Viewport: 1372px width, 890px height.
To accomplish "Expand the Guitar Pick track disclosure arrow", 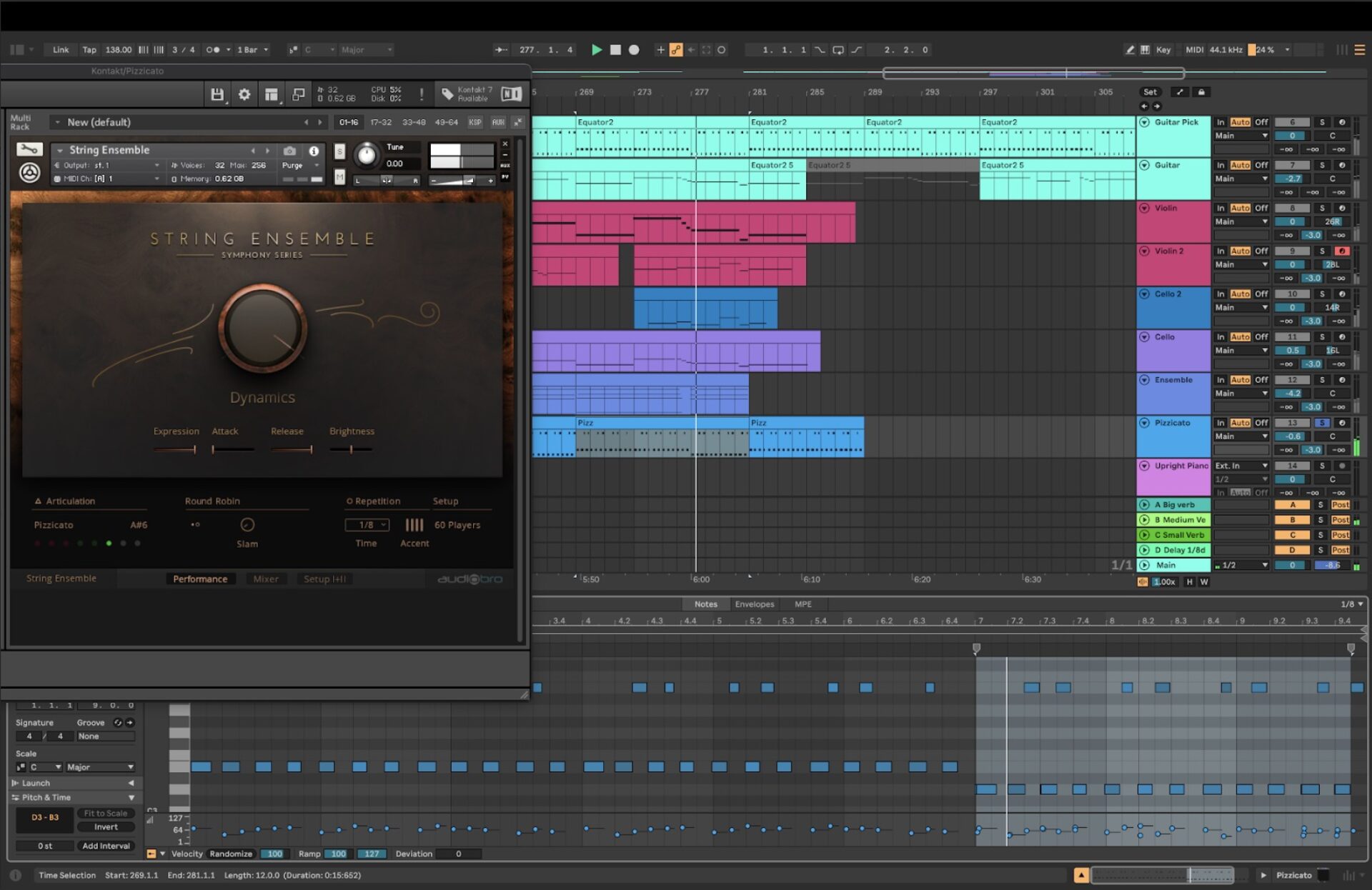I will pos(1144,121).
